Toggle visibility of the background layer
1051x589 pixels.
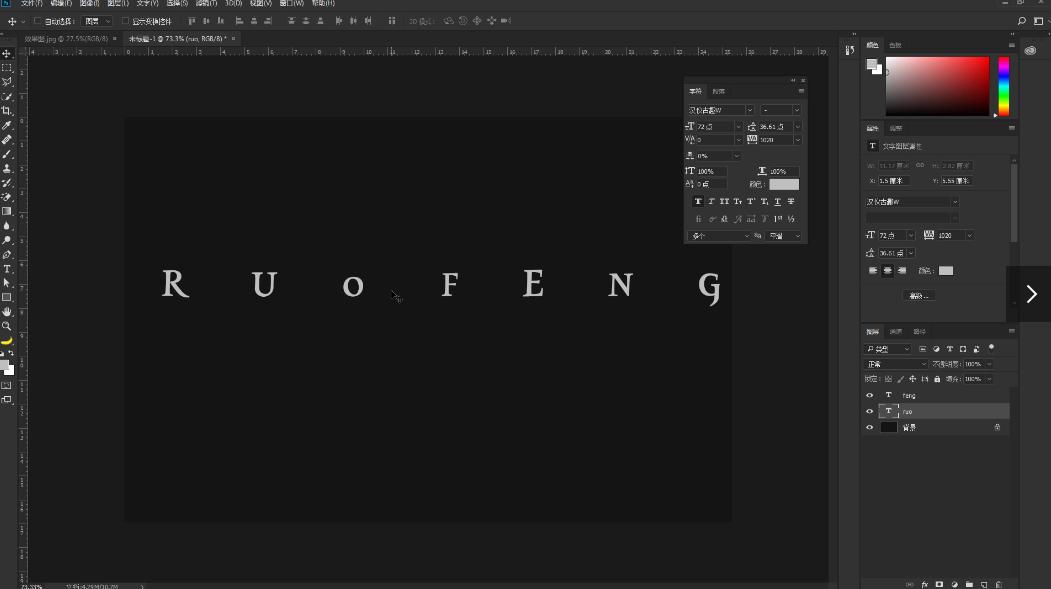pos(869,427)
